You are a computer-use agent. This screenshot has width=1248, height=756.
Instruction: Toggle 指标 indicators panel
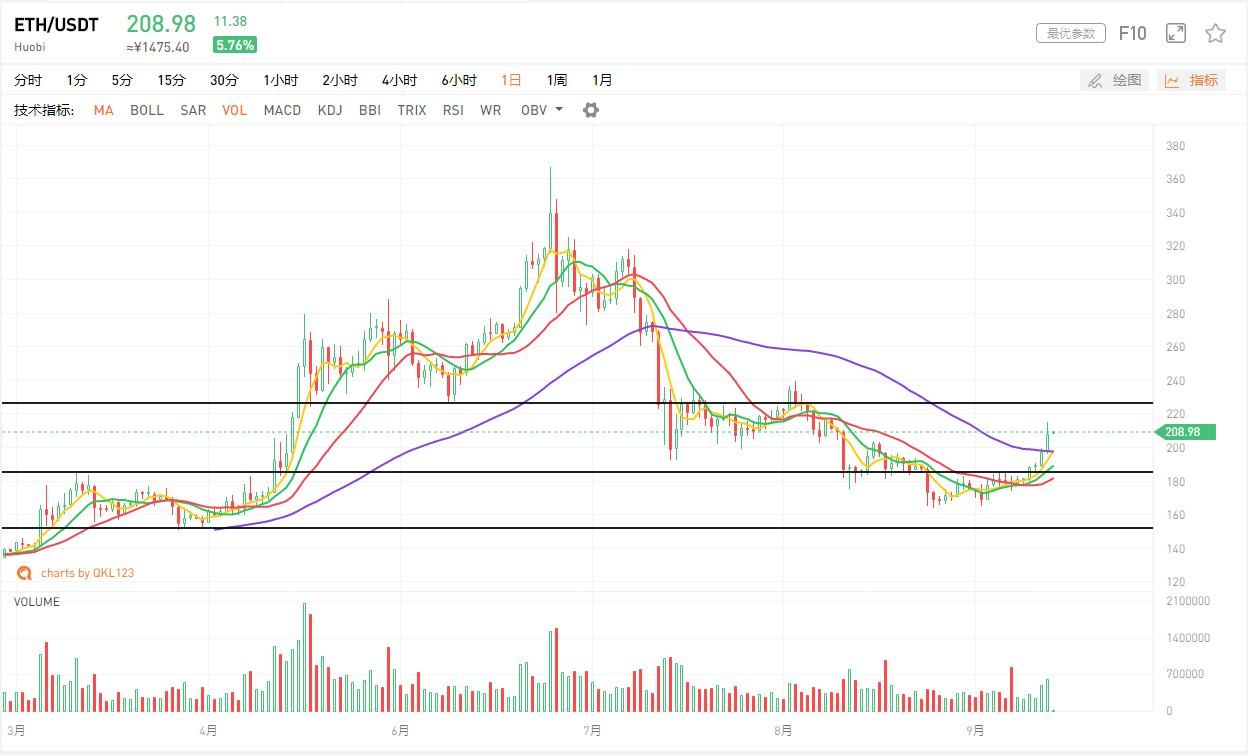click(1192, 80)
